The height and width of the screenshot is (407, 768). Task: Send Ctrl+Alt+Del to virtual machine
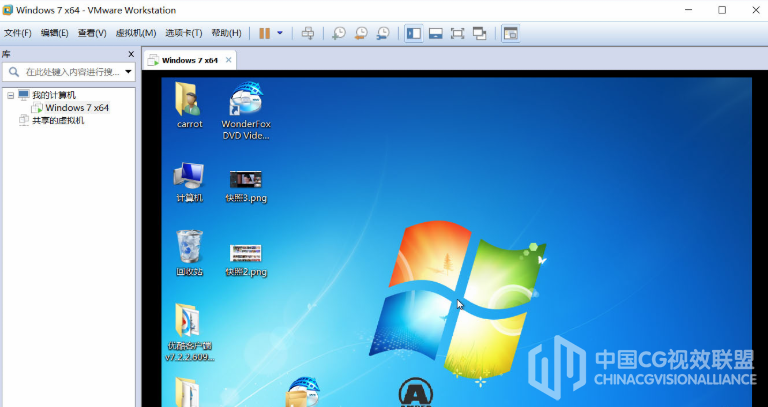(308, 33)
